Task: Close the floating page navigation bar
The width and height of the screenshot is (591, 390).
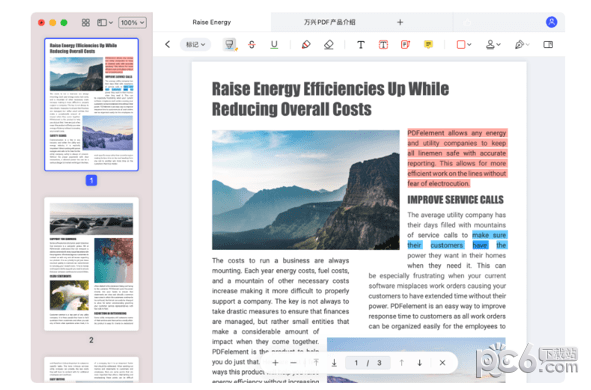Action: [x=442, y=362]
